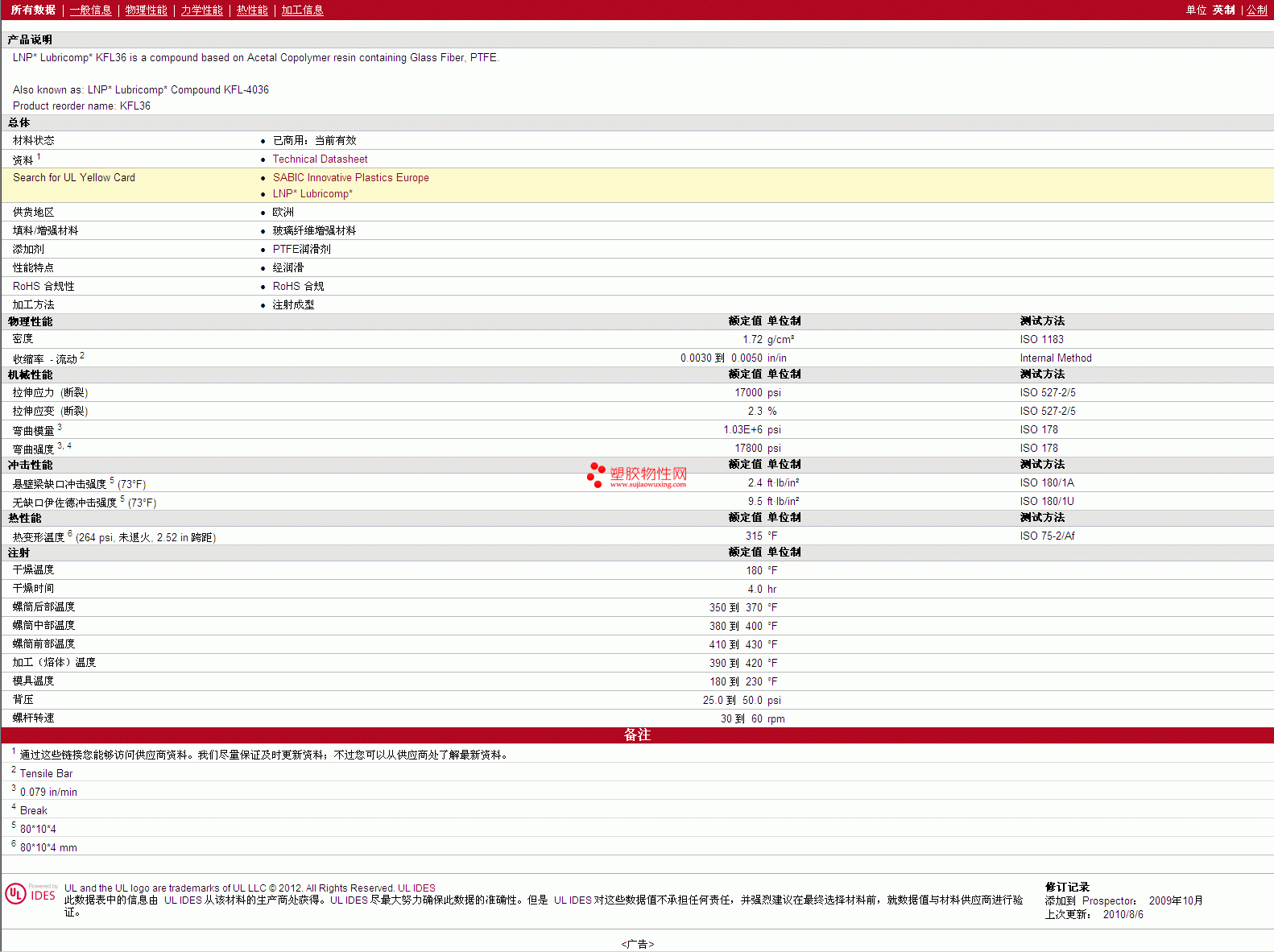Select the 材料状态 row label
Viewport: 1274px width, 952px height.
coord(34,141)
